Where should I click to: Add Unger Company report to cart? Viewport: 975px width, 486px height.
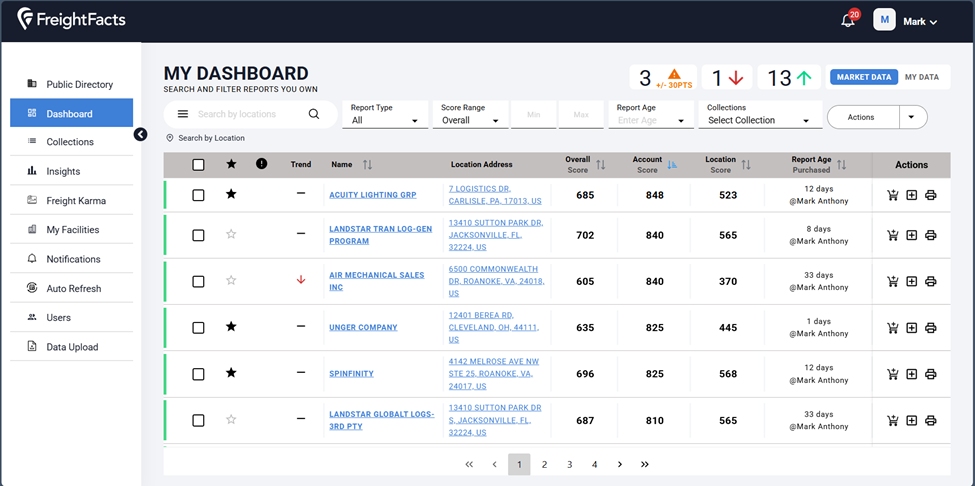coord(893,328)
